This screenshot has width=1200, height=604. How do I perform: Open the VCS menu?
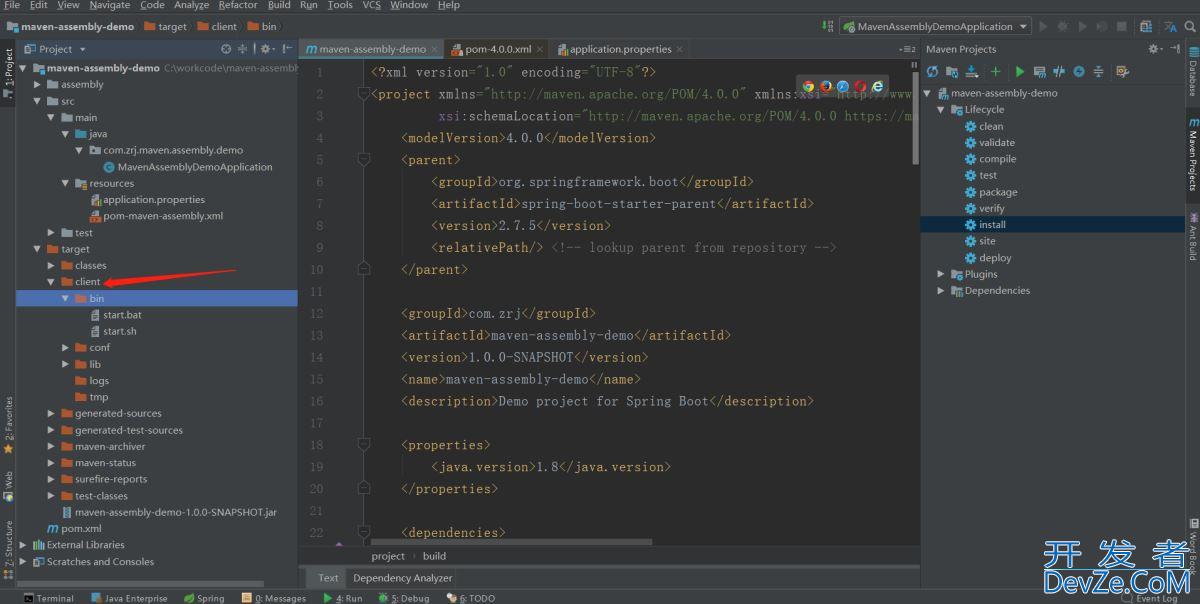pos(371,5)
